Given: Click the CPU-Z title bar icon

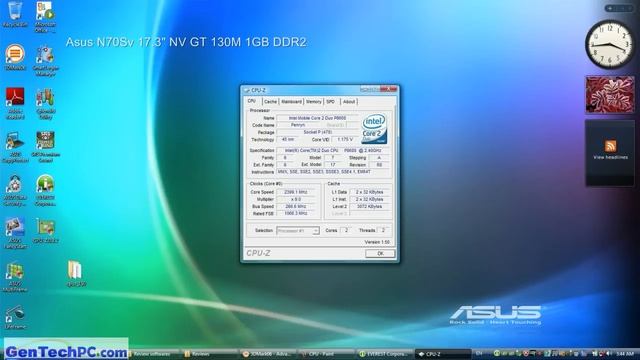Looking at the screenshot, I should pyautogui.click(x=247, y=90).
